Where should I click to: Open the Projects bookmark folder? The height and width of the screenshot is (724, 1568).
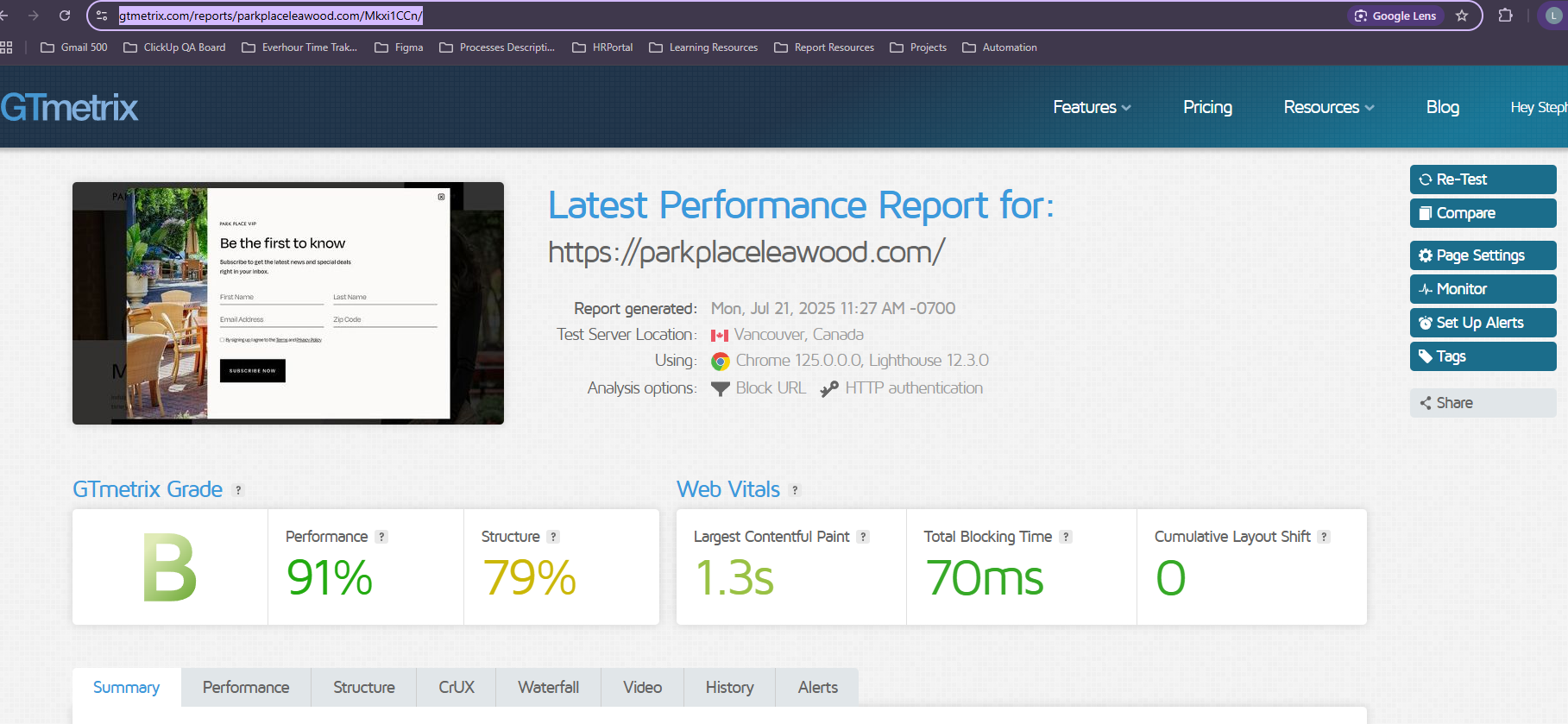(x=918, y=47)
